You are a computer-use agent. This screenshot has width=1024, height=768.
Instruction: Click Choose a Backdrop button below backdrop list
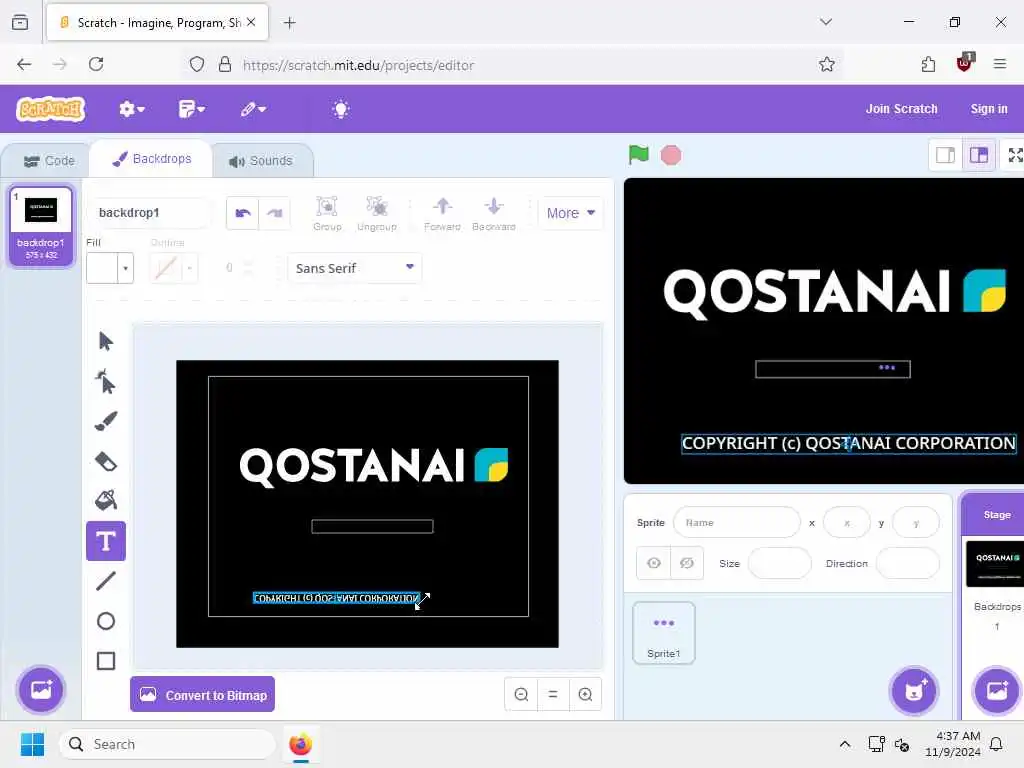pos(41,690)
